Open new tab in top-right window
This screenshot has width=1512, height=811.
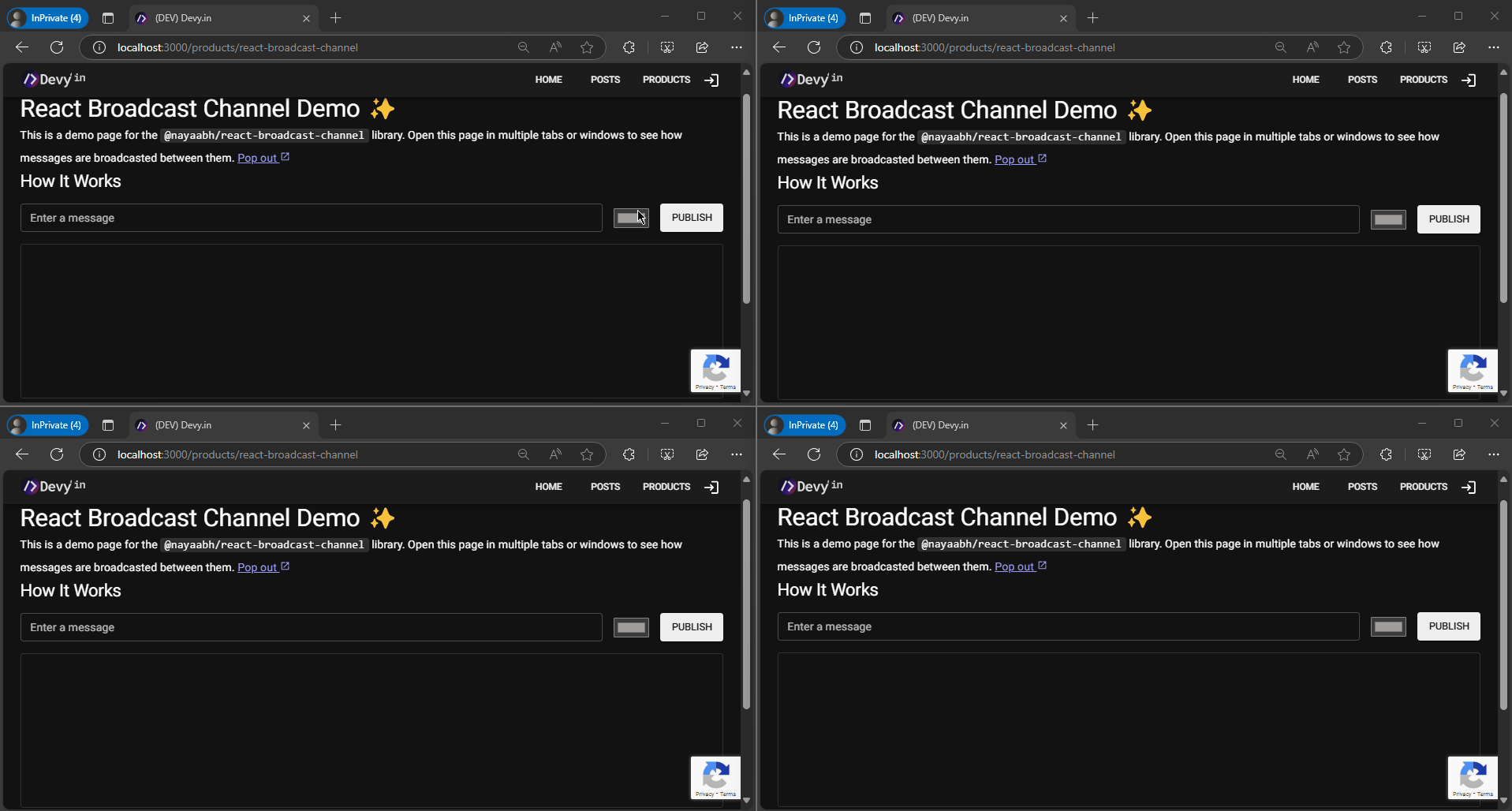[x=1092, y=17]
